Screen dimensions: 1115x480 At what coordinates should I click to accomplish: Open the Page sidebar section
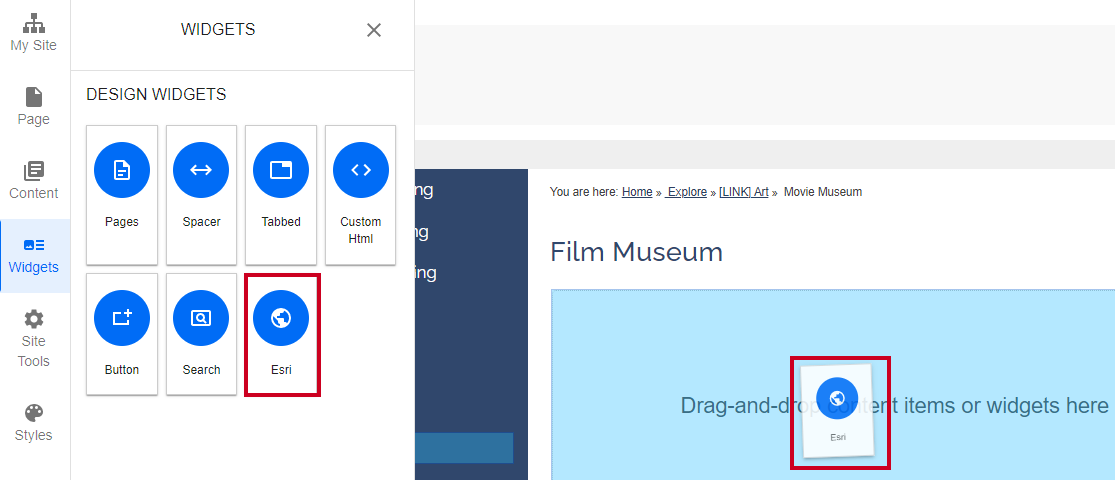point(33,107)
